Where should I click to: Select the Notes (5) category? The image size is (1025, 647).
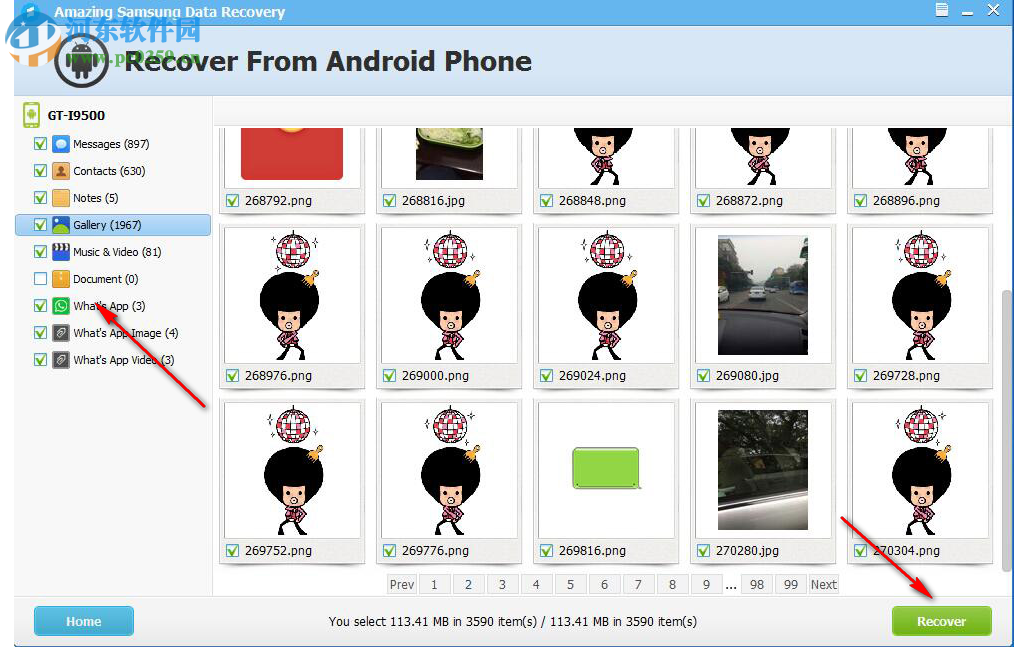pos(95,198)
